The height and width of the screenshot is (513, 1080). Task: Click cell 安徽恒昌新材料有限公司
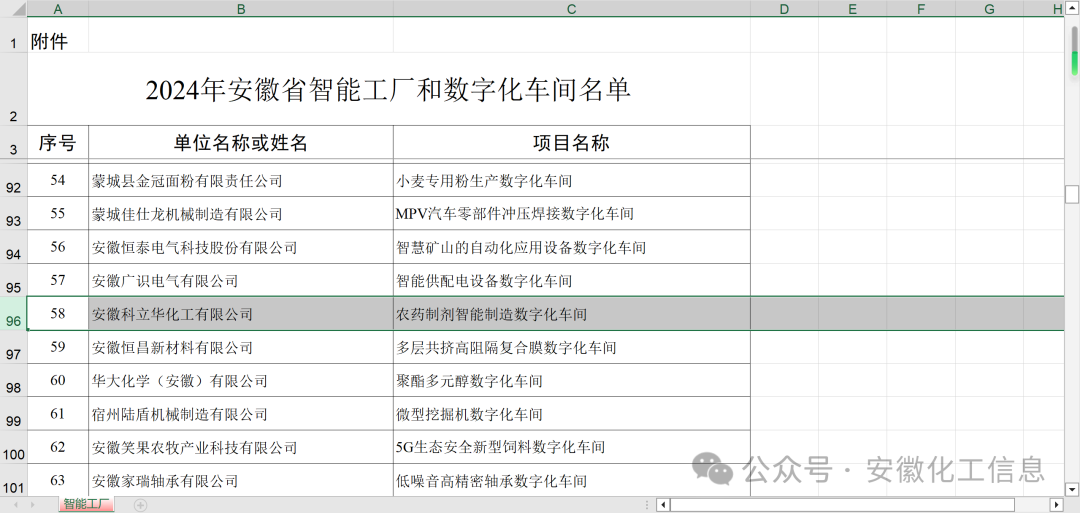click(x=241, y=347)
